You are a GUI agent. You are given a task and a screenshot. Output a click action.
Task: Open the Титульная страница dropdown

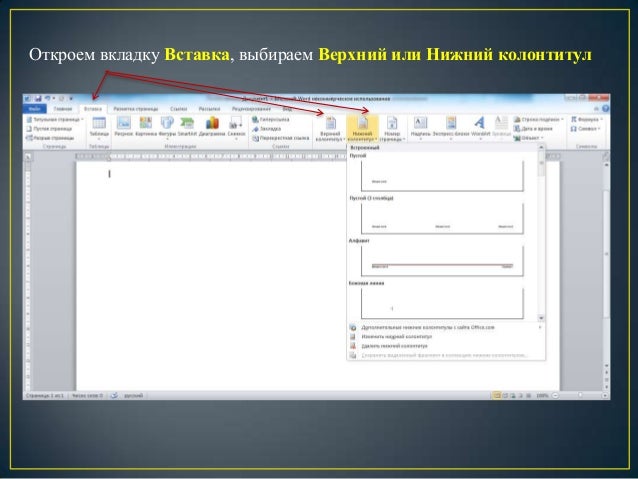point(55,120)
